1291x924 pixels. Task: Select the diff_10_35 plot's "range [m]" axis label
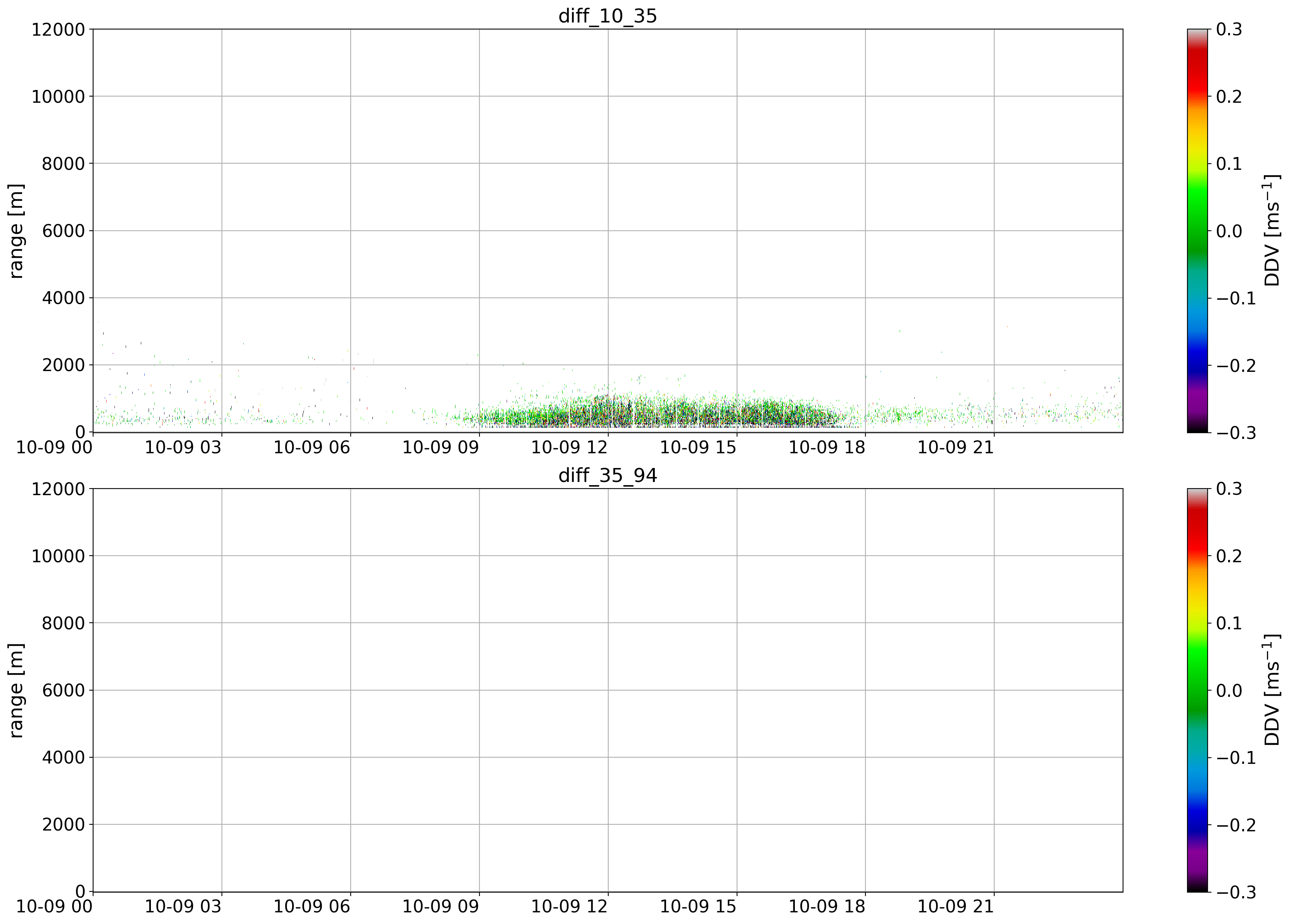pos(16,230)
